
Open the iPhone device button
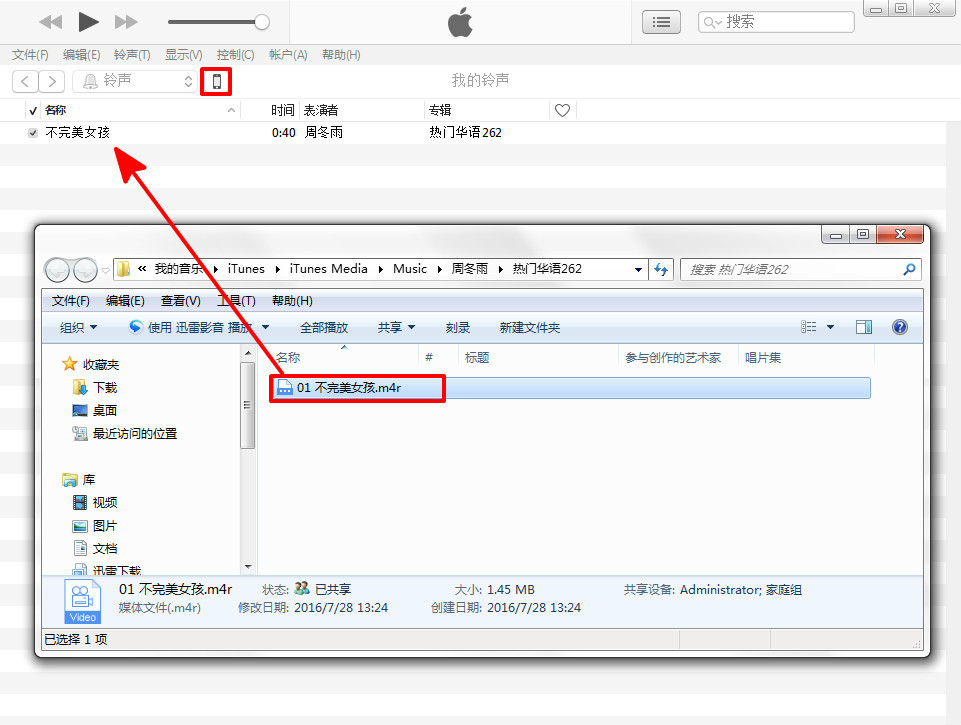(216, 81)
